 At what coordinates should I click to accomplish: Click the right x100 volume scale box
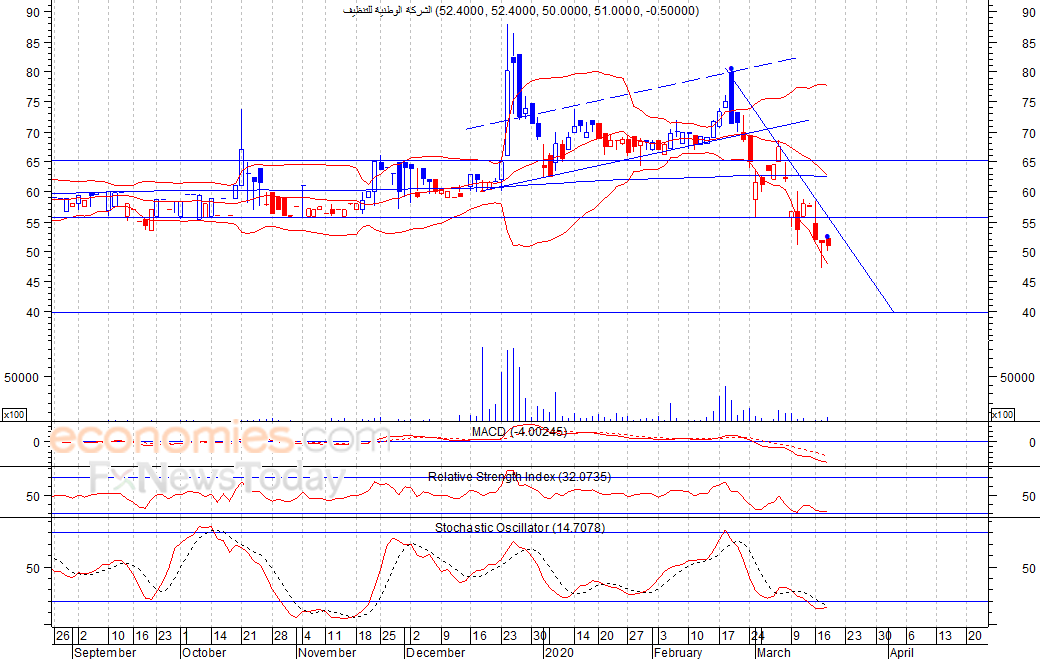1002,414
